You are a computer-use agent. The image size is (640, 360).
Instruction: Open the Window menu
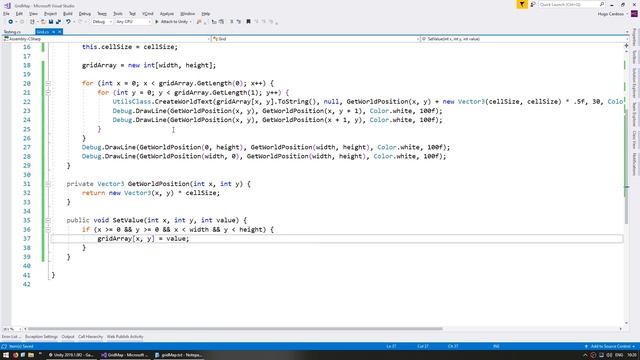[187, 14]
